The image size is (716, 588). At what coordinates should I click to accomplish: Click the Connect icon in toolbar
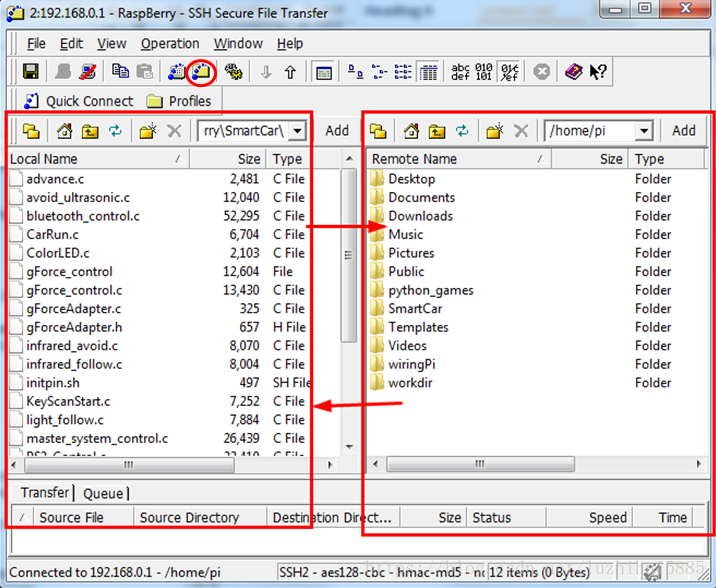pos(63,72)
